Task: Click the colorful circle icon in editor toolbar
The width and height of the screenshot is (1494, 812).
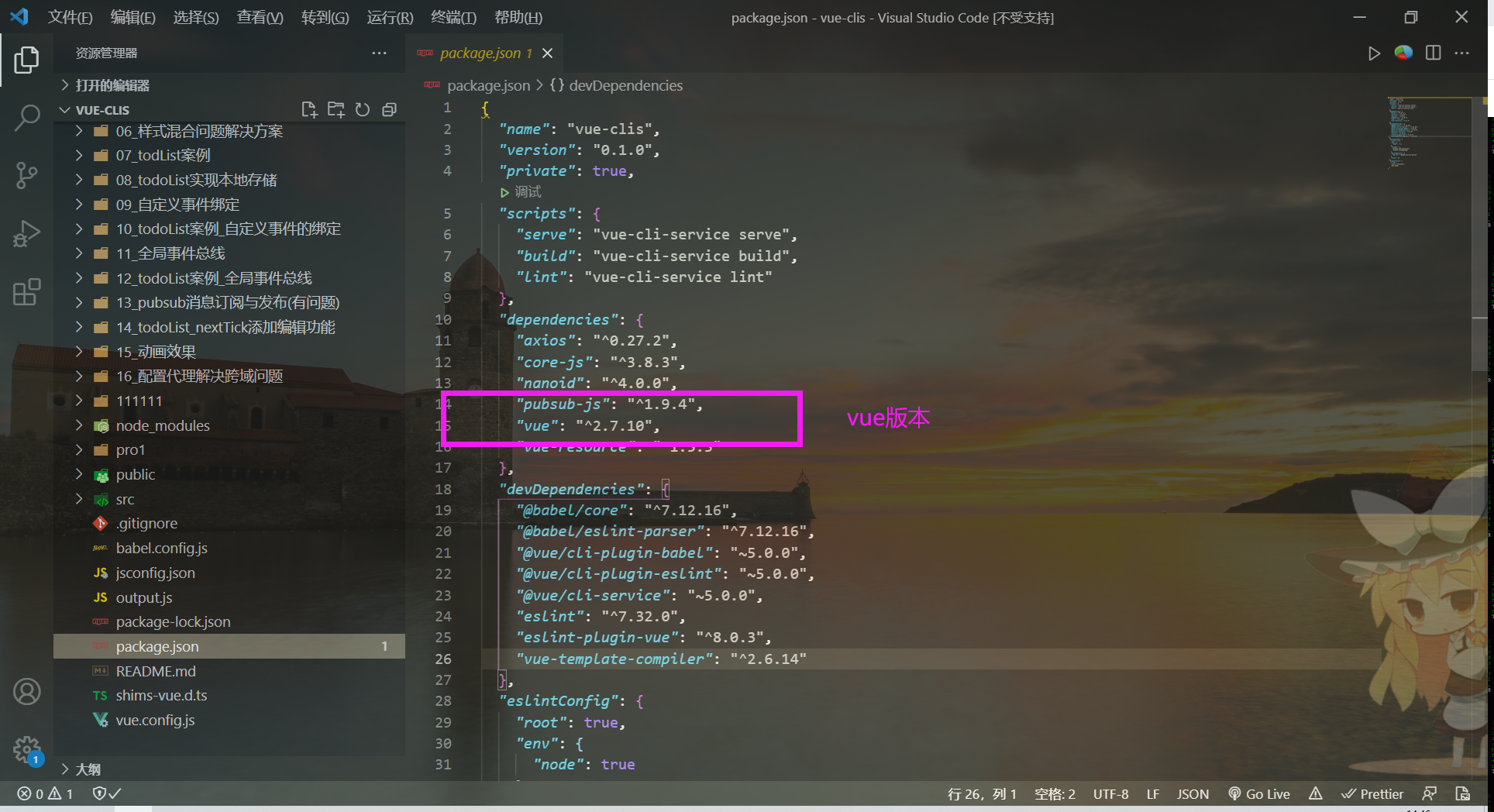Action: [x=1403, y=53]
